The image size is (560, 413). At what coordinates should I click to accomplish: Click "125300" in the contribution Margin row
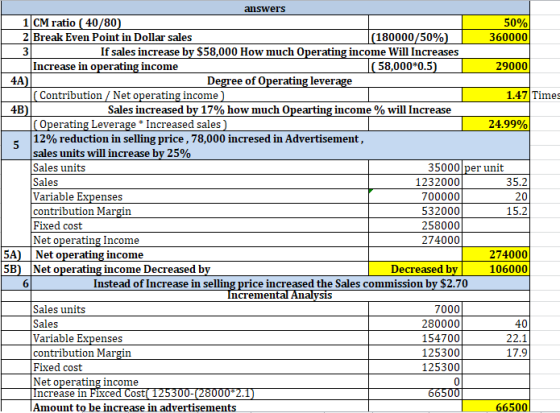click(415, 353)
